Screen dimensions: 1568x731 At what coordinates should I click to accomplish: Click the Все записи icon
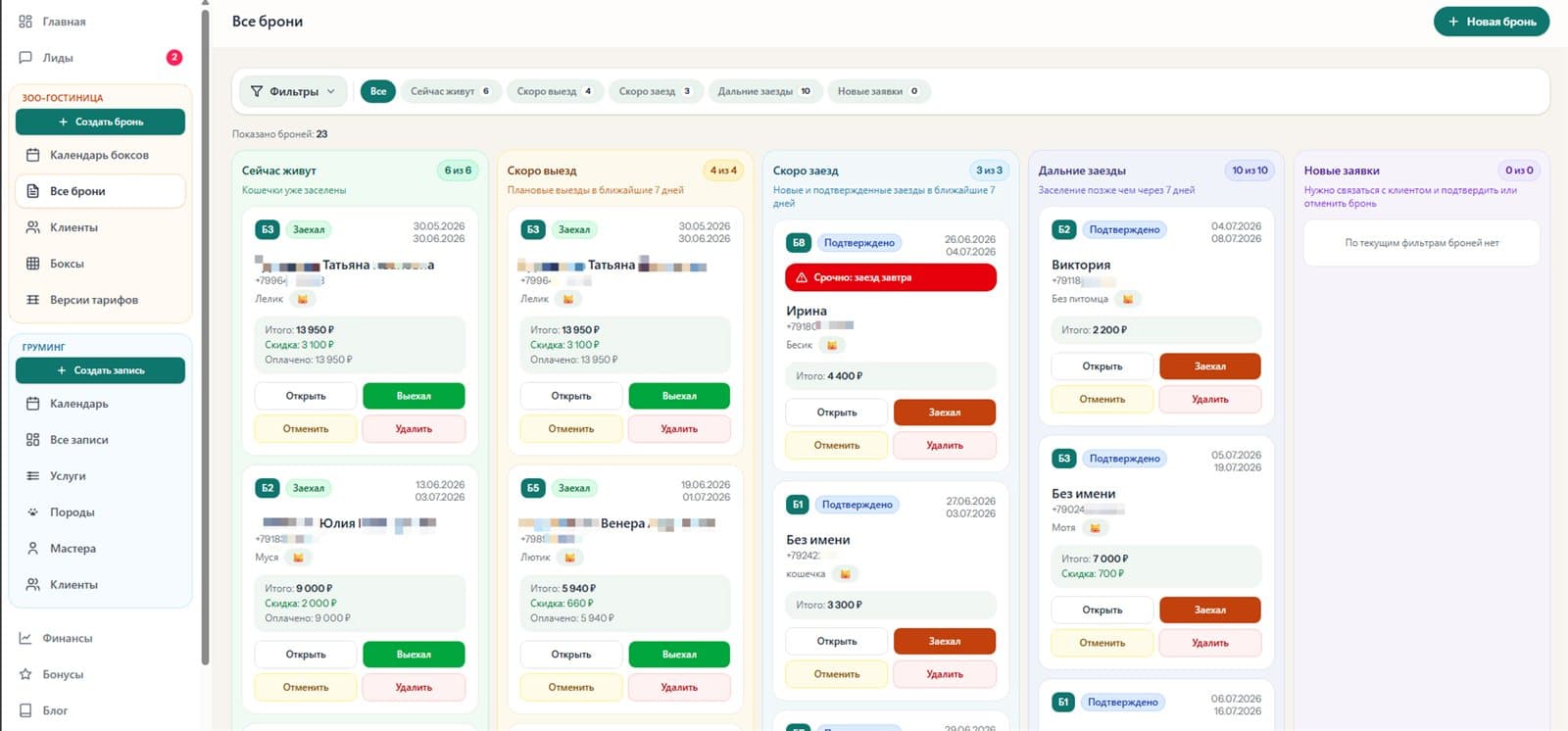pyautogui.click(x=33, y=440)
